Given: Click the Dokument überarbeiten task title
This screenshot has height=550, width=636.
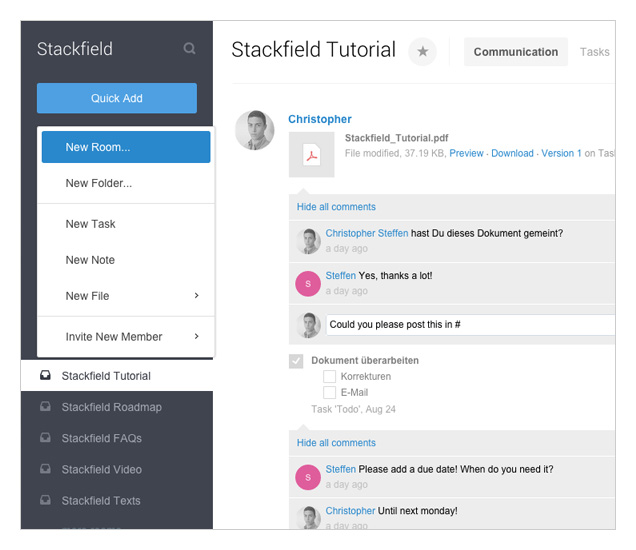Looking at the screenshot, I should [x=365, y=361].
